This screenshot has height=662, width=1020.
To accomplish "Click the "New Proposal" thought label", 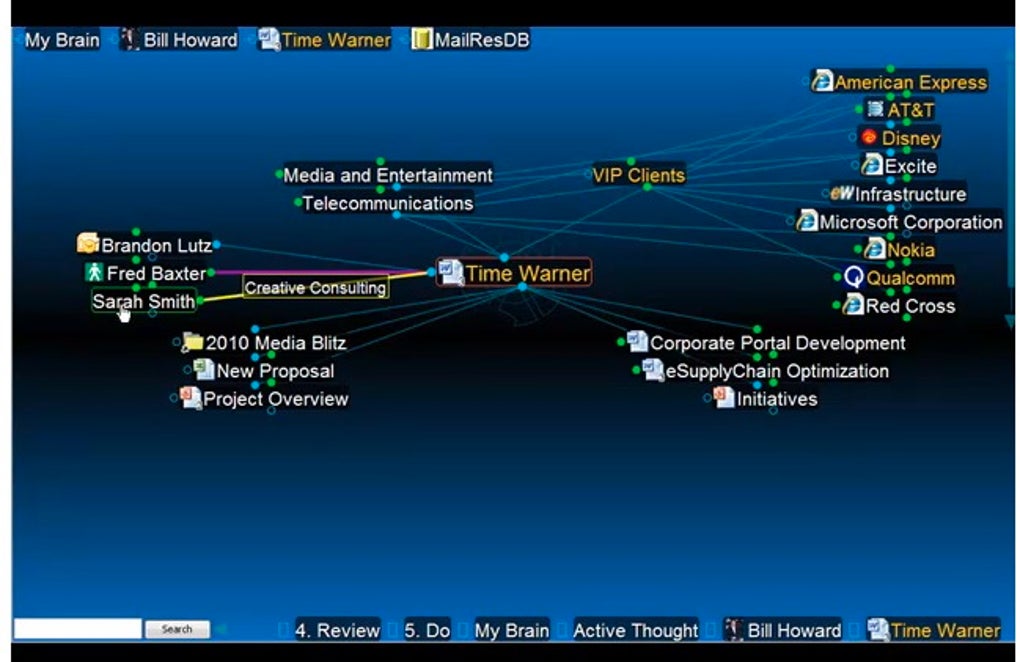I will [275, 370].
